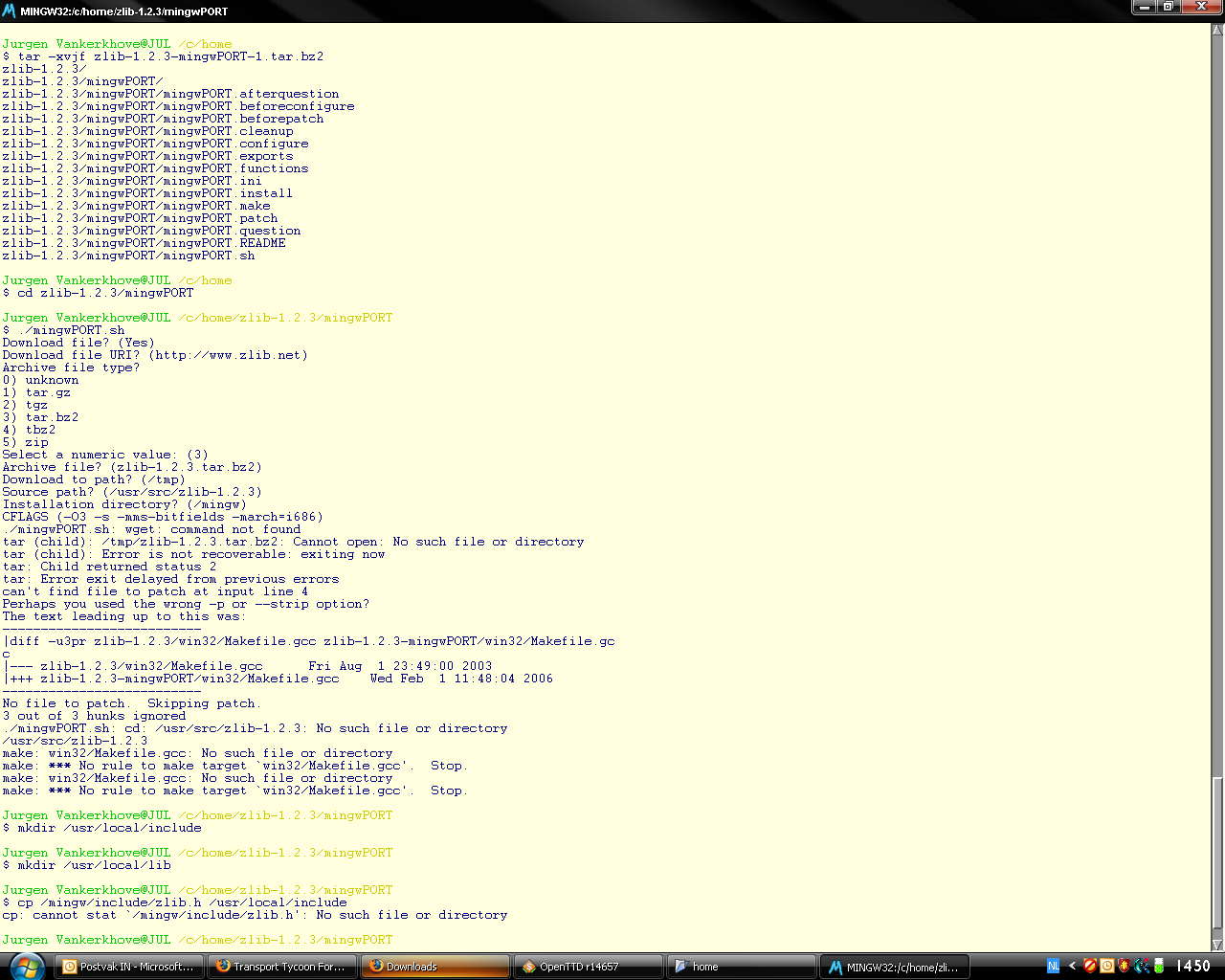The image size is (1225, 980).
Task: Click 'zlib-1.2.3/mingwPORT/mingwPORT.README' line
Action: pos(144,243)
